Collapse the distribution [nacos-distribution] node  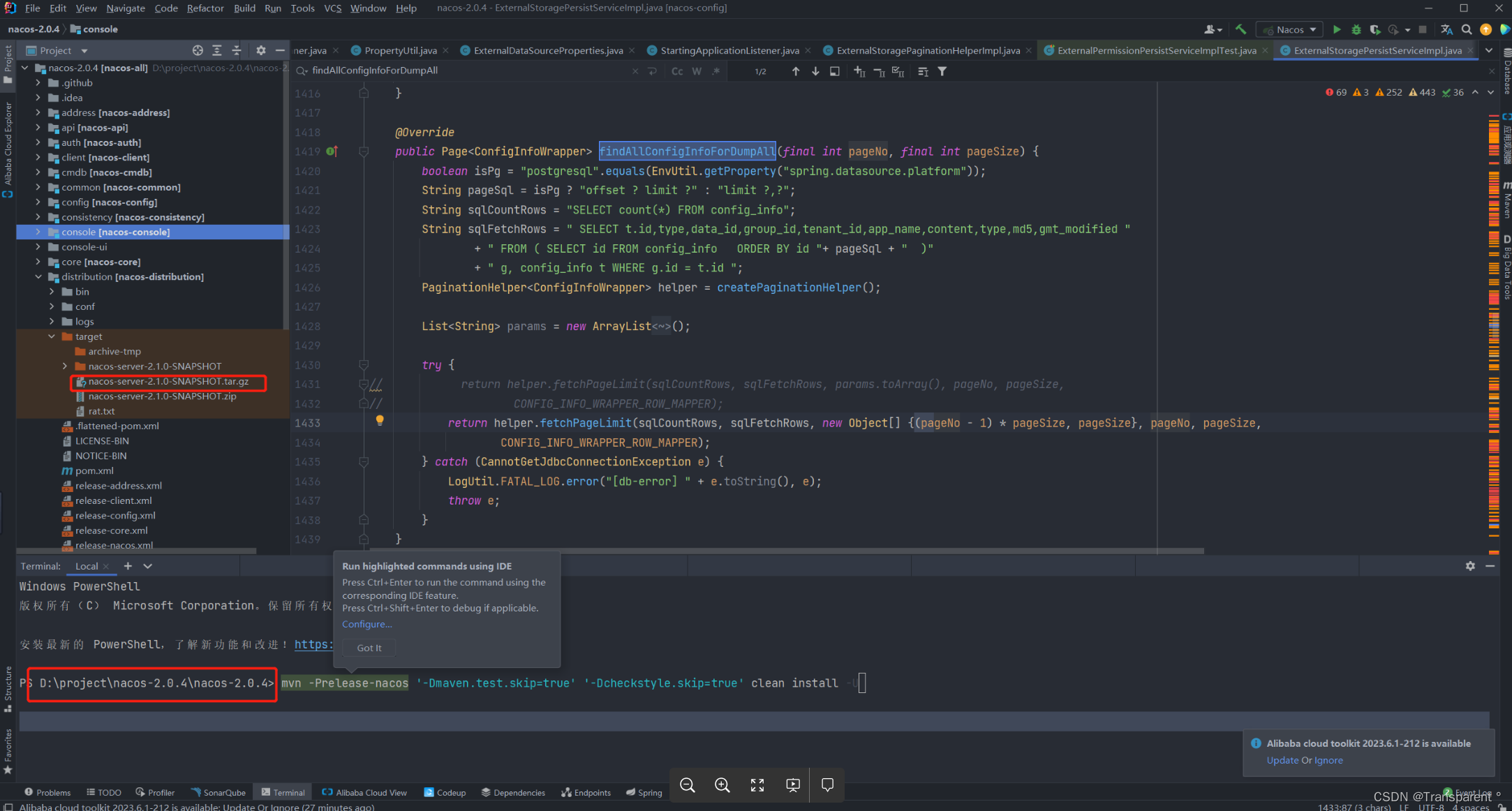39,276
